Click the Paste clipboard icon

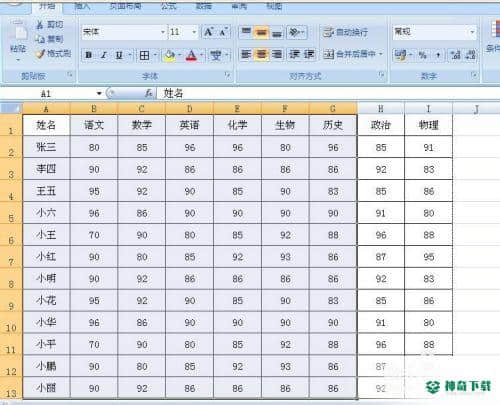(18, 32)
